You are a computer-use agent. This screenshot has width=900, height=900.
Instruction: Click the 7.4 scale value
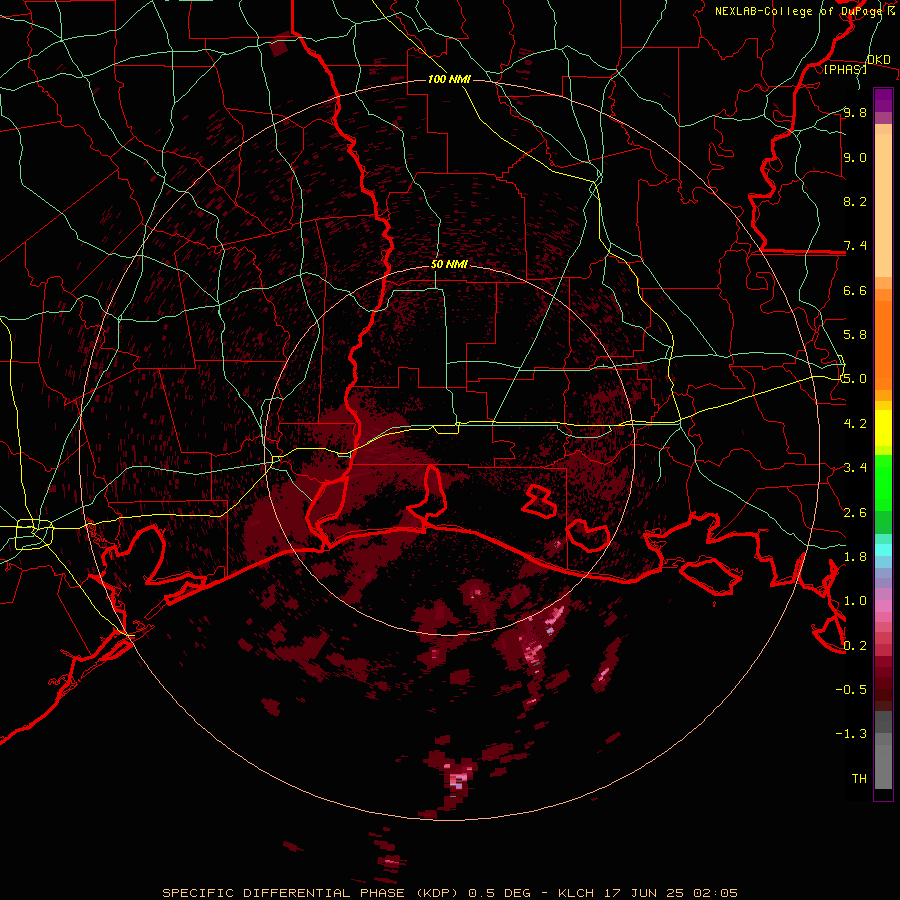point(855,246)
